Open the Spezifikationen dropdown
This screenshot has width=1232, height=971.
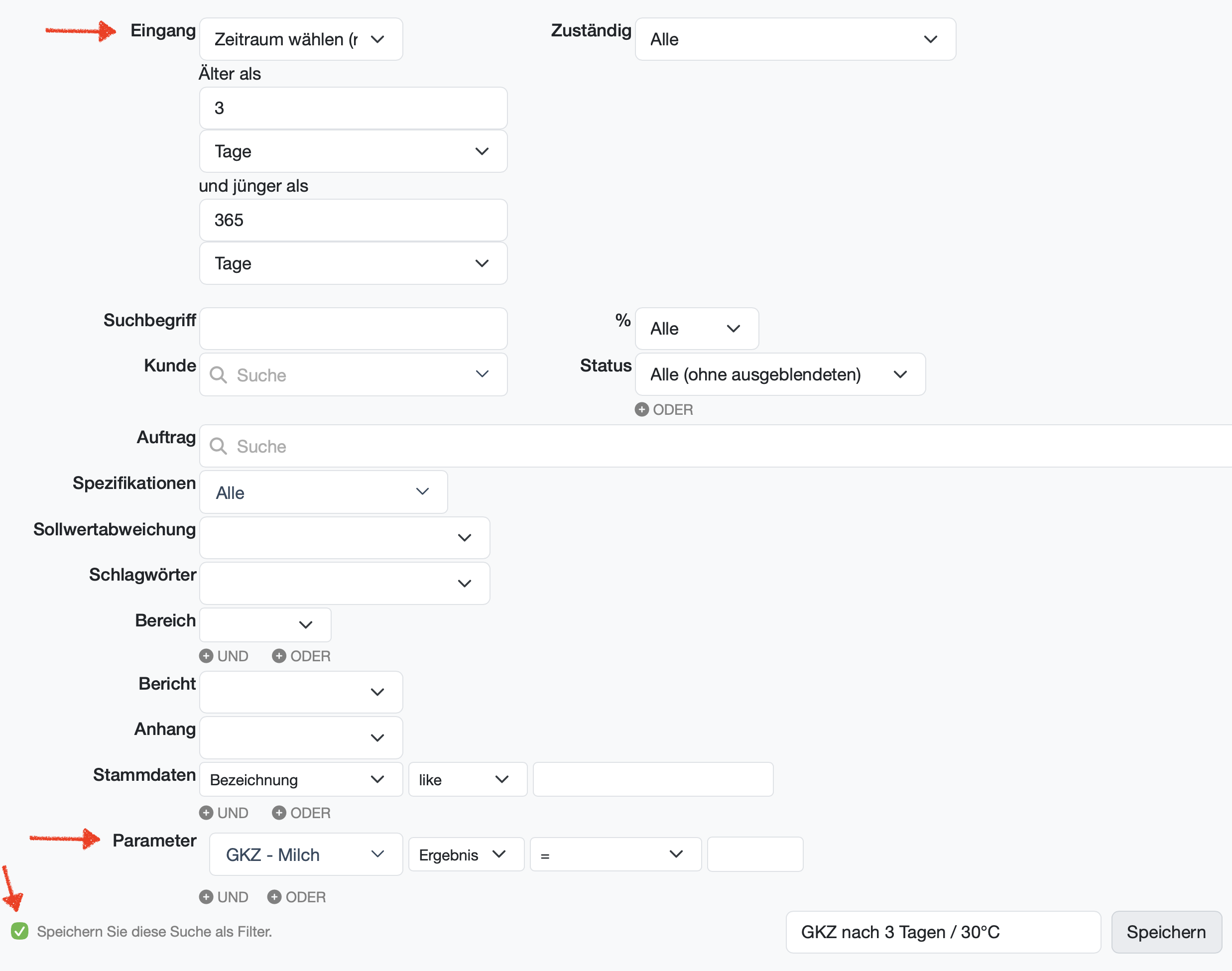tap(323, 492)
